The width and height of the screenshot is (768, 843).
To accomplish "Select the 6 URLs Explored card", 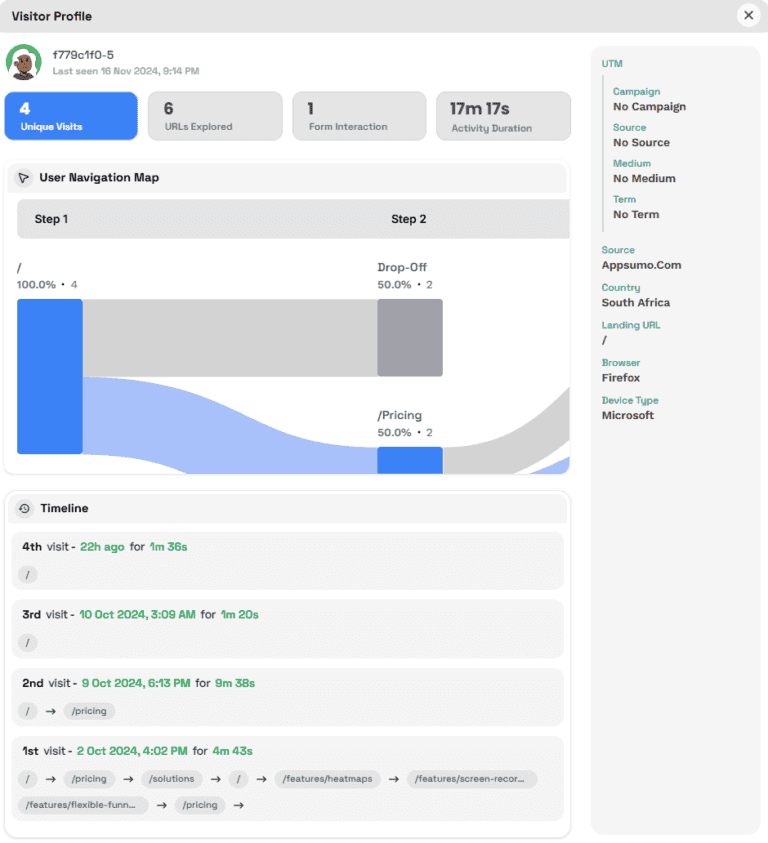I will tap(215, 116).
